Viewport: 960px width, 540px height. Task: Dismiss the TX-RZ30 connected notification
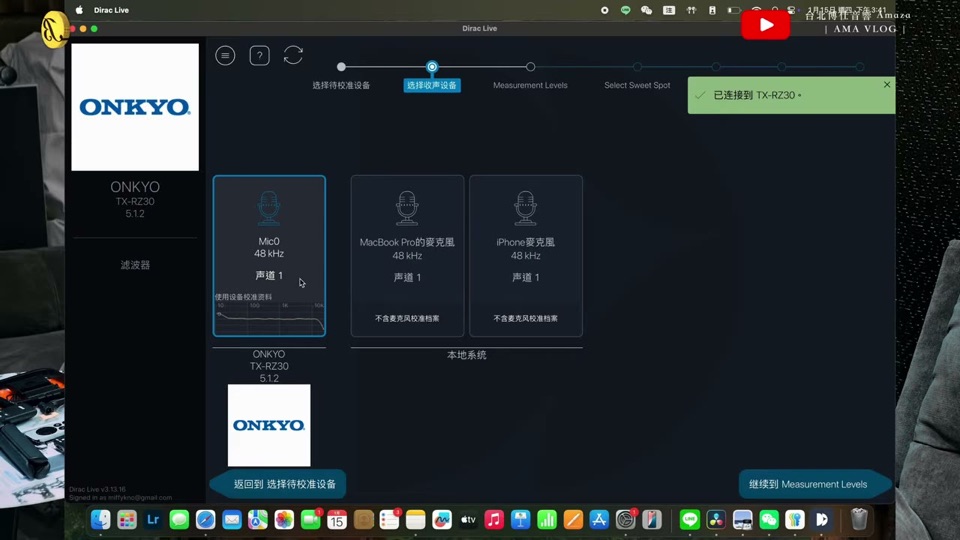[887, 84]
